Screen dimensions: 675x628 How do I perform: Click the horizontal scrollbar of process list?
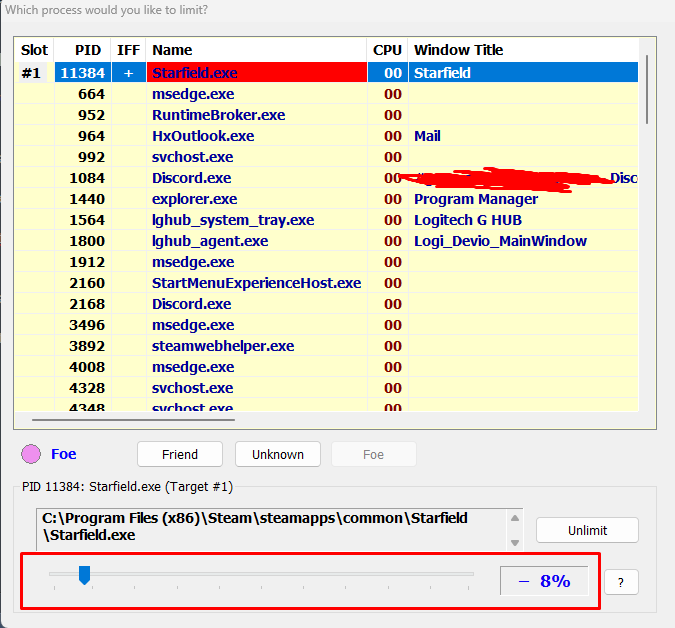(133, 420)
